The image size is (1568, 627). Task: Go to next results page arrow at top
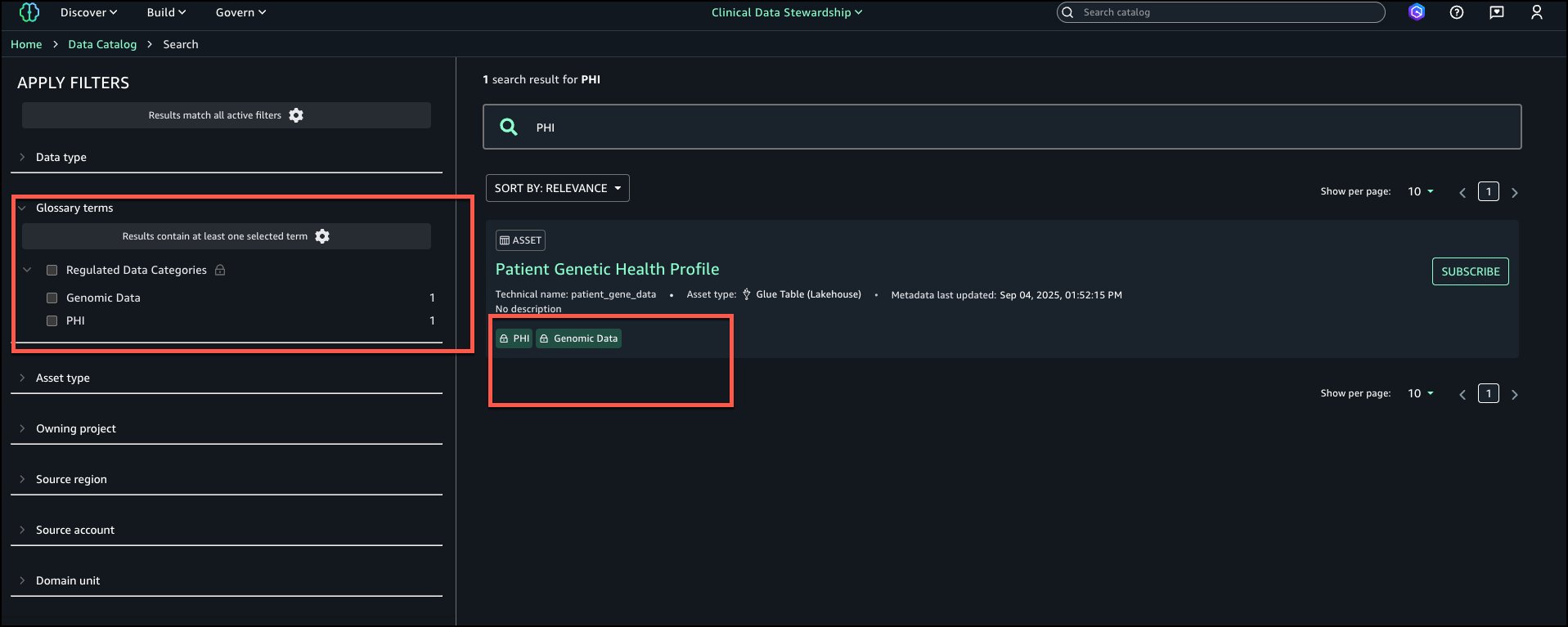click(x=1514, y=193)
